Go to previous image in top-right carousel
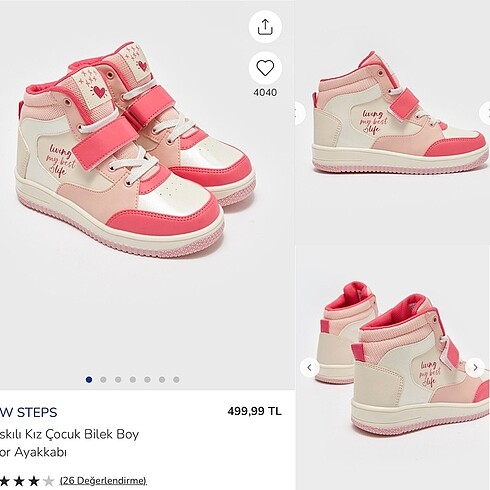The height and width of the screenshot is (490, 490). [300, 113]
